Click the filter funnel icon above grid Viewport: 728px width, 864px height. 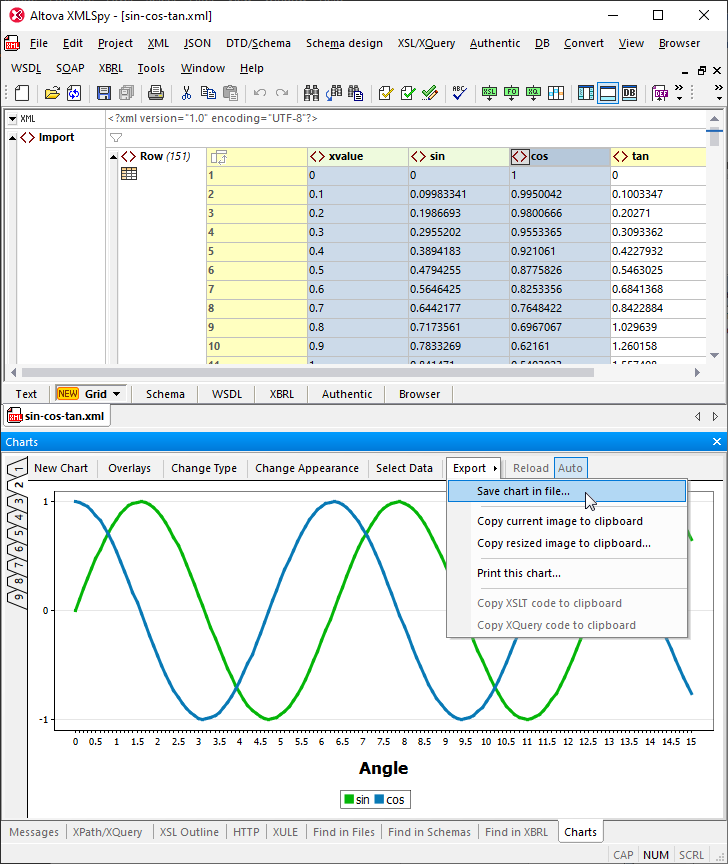116,137
